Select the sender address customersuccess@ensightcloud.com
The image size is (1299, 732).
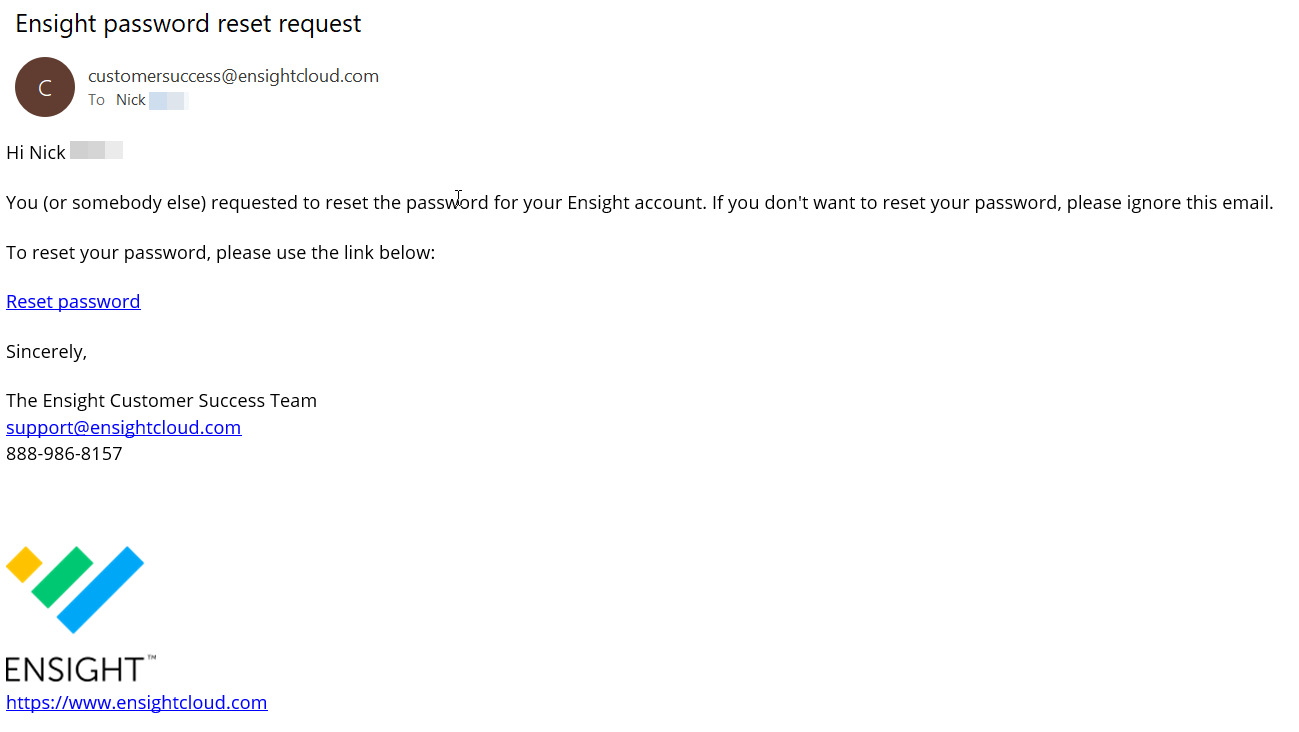pos(233,76)
